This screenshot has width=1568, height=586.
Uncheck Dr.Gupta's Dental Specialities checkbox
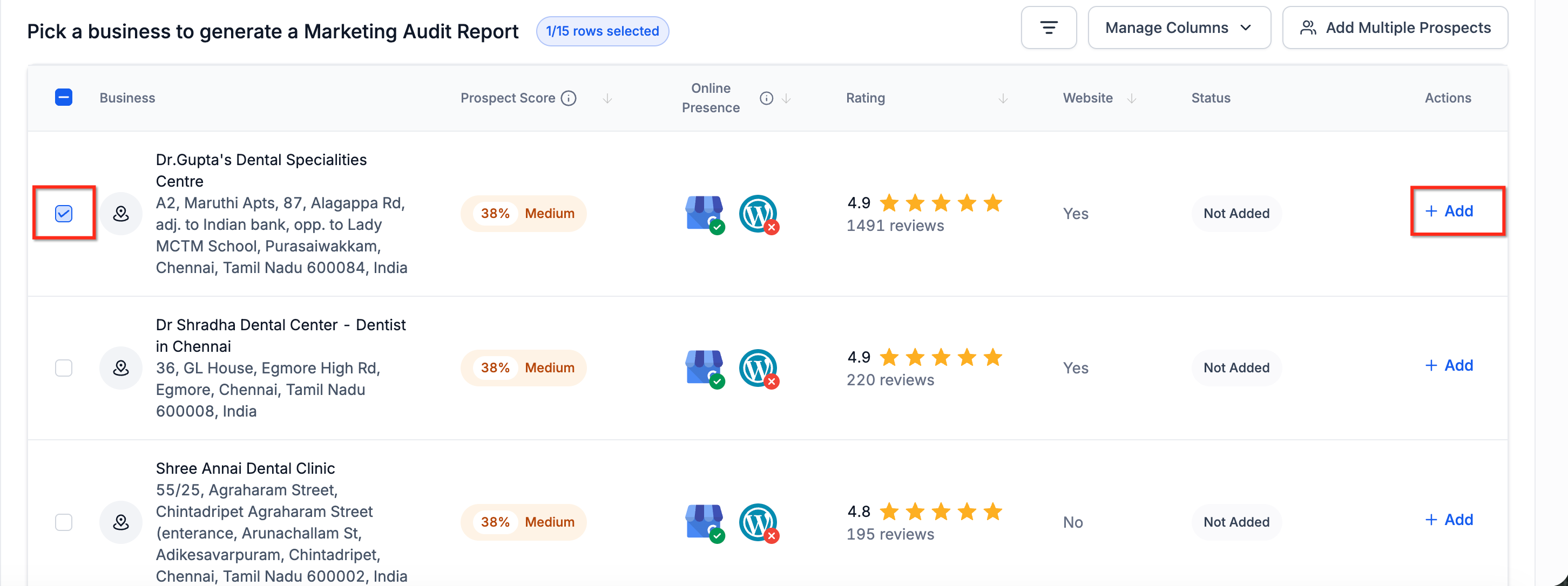(x=64, y=214)
